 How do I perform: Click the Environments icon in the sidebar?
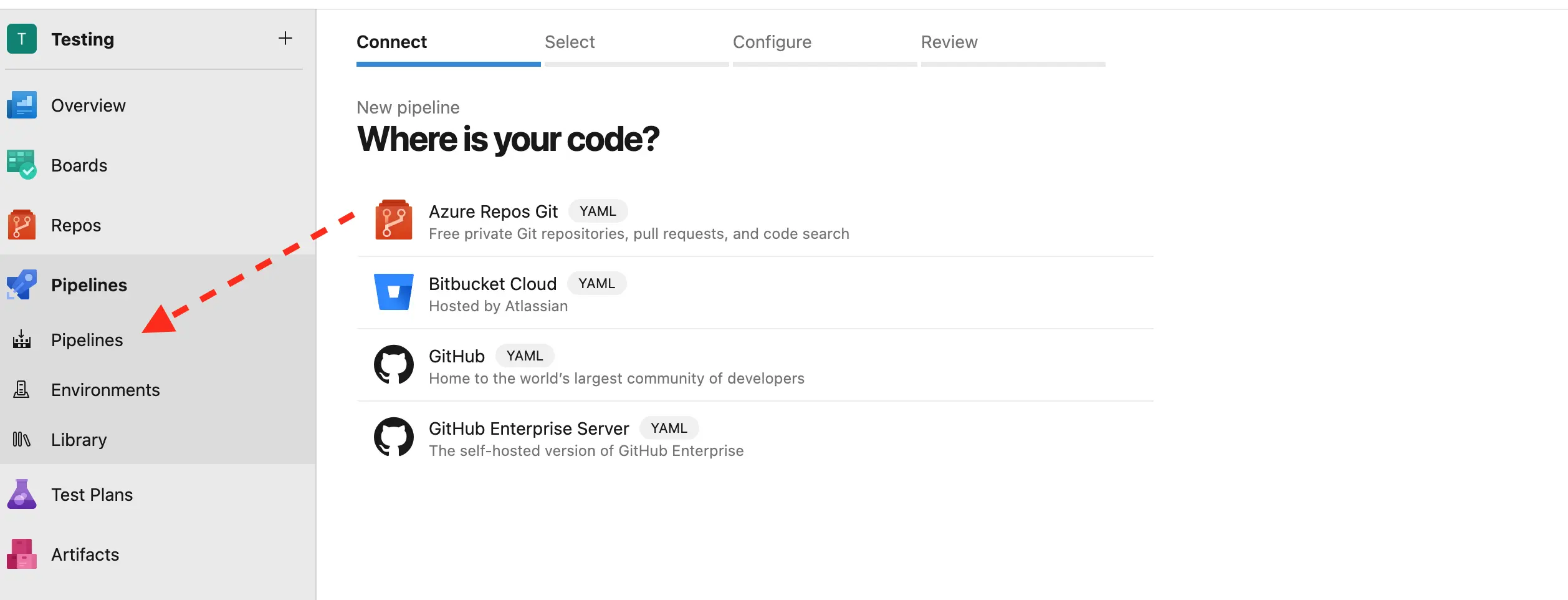coord(21,389)
